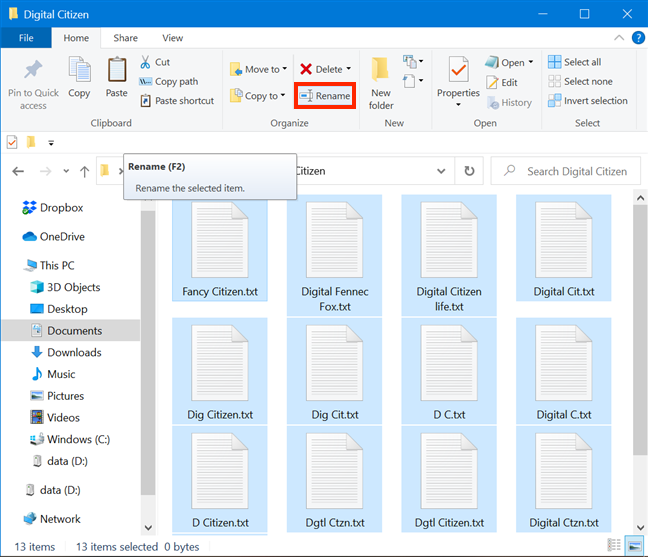Select This PC in navigation pane
Screen dimensions: 648x557
tap(49, 265)
